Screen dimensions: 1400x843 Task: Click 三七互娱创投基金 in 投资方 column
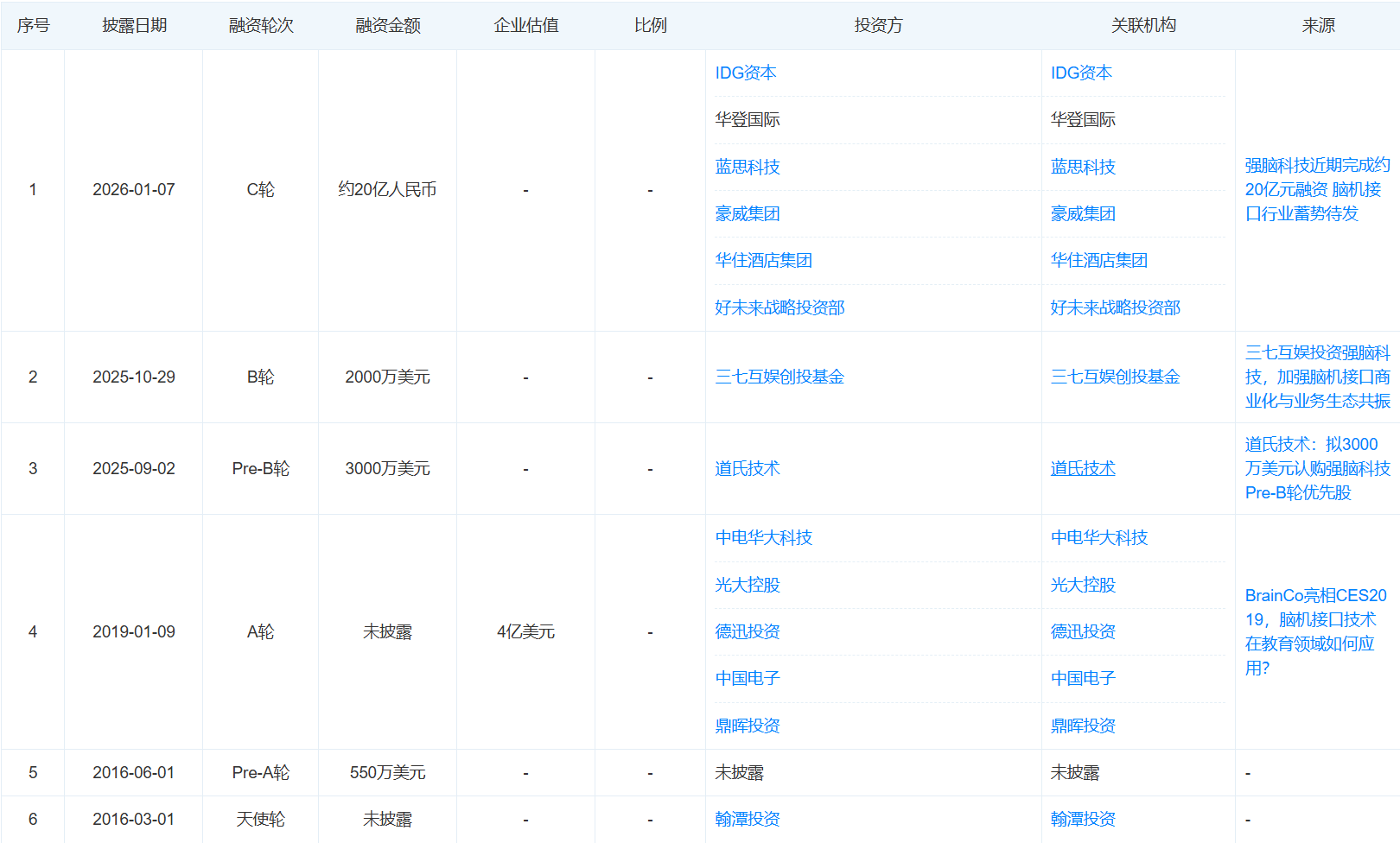[779, 377]
